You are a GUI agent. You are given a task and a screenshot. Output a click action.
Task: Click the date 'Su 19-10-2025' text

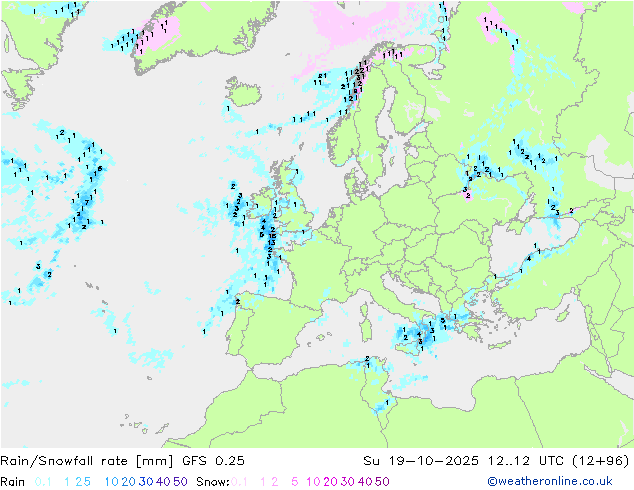[421, 461]
